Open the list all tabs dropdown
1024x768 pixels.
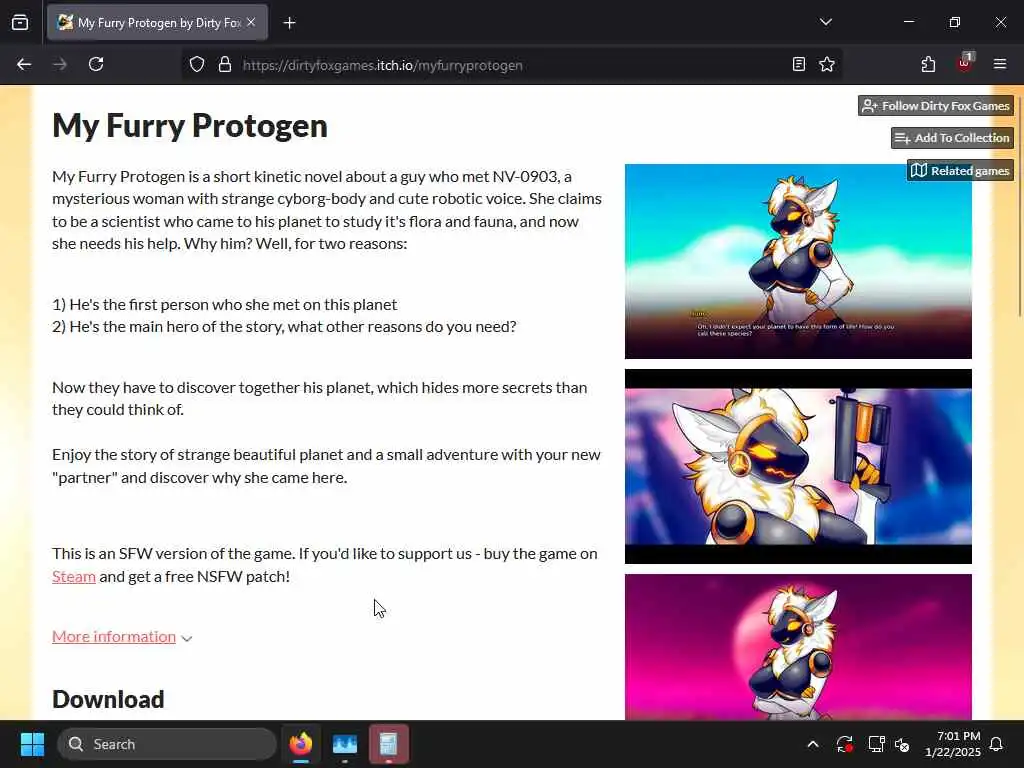pyautogui.click(x=825, y=22)
